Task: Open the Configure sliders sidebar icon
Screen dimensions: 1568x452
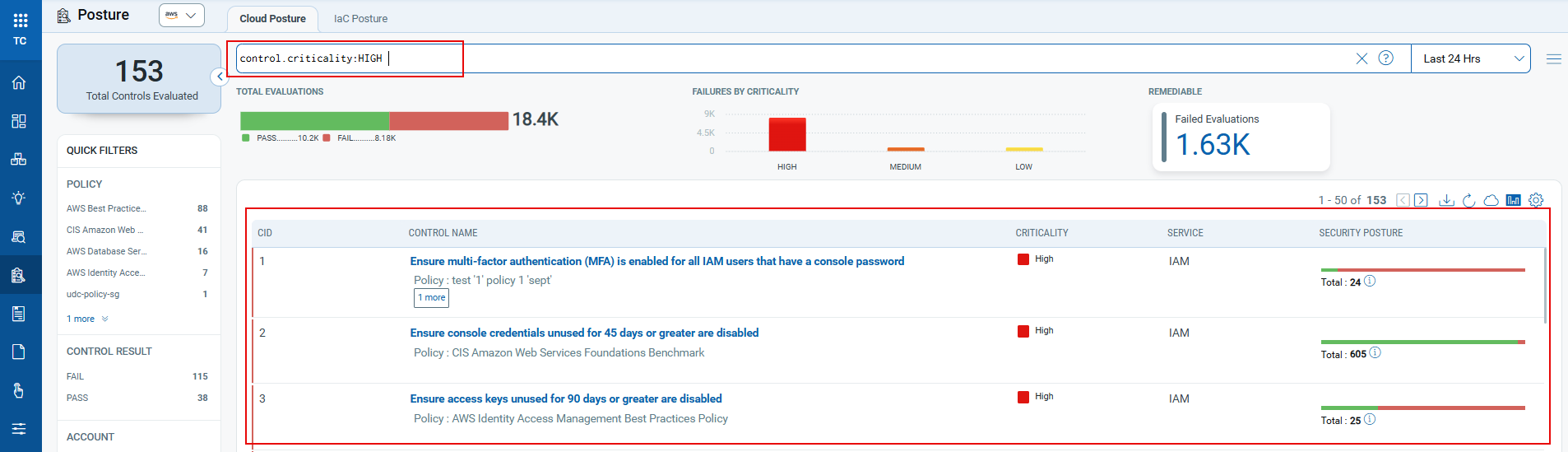Action: click(19, 428)
